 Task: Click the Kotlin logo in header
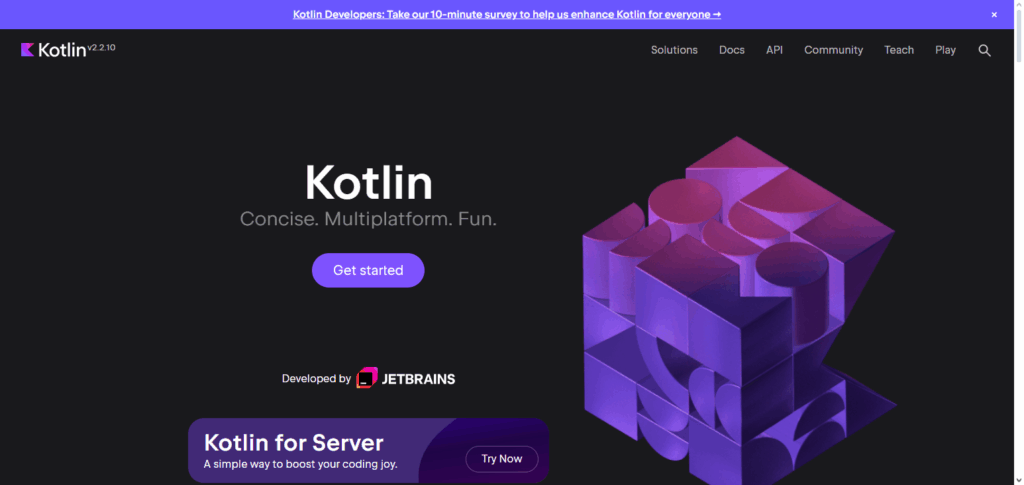pos(53,50)
